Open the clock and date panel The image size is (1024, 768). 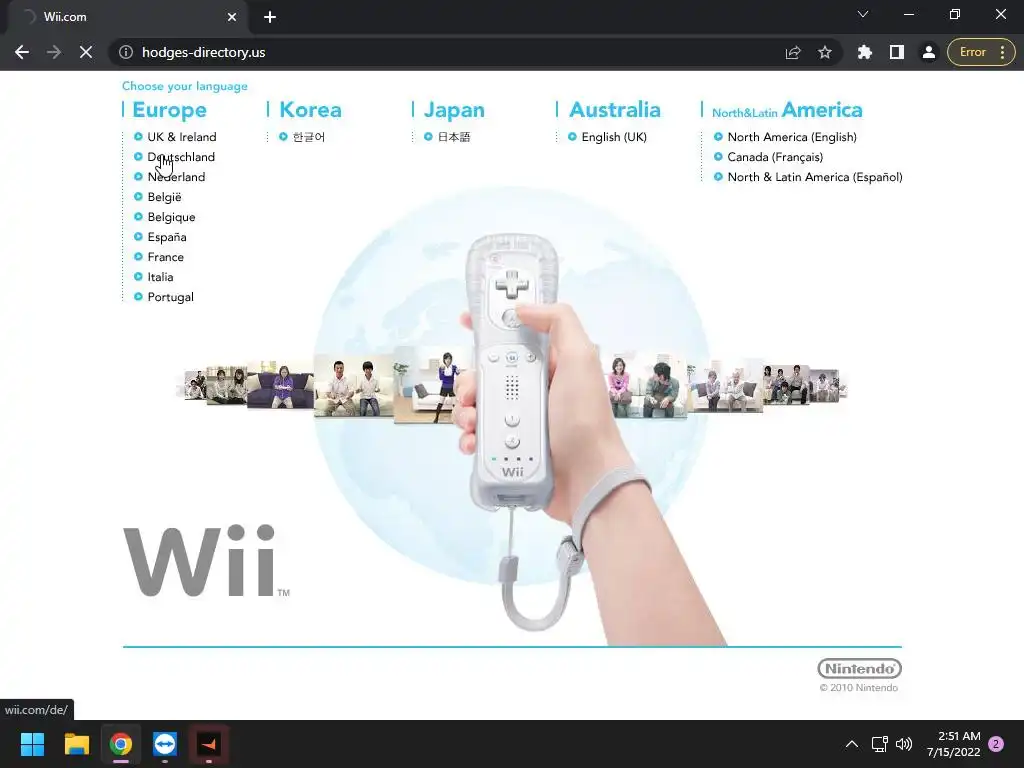coord(953,744)
